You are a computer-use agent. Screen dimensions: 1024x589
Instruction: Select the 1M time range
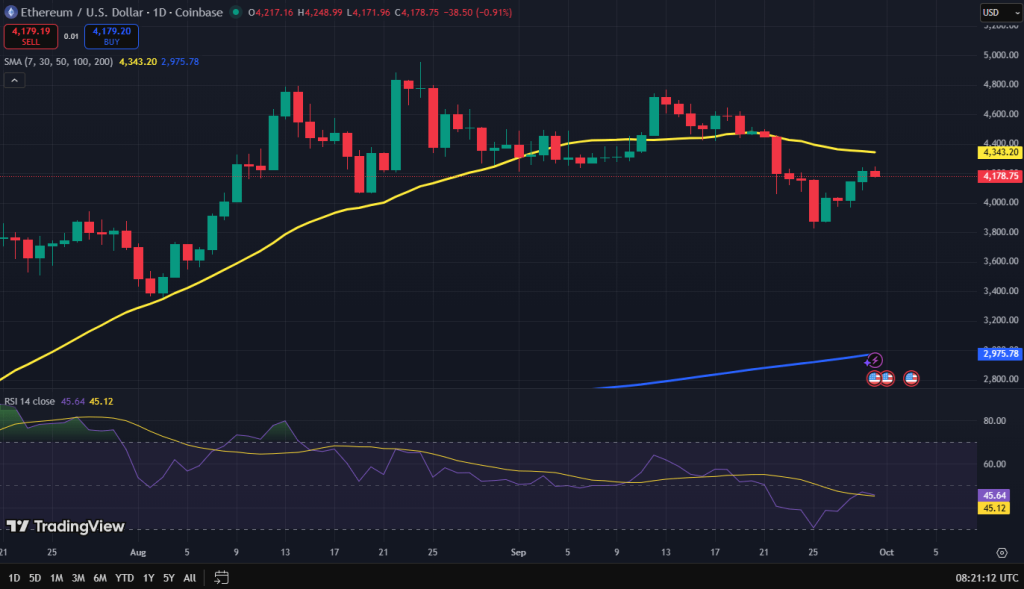tap(57, 578)
